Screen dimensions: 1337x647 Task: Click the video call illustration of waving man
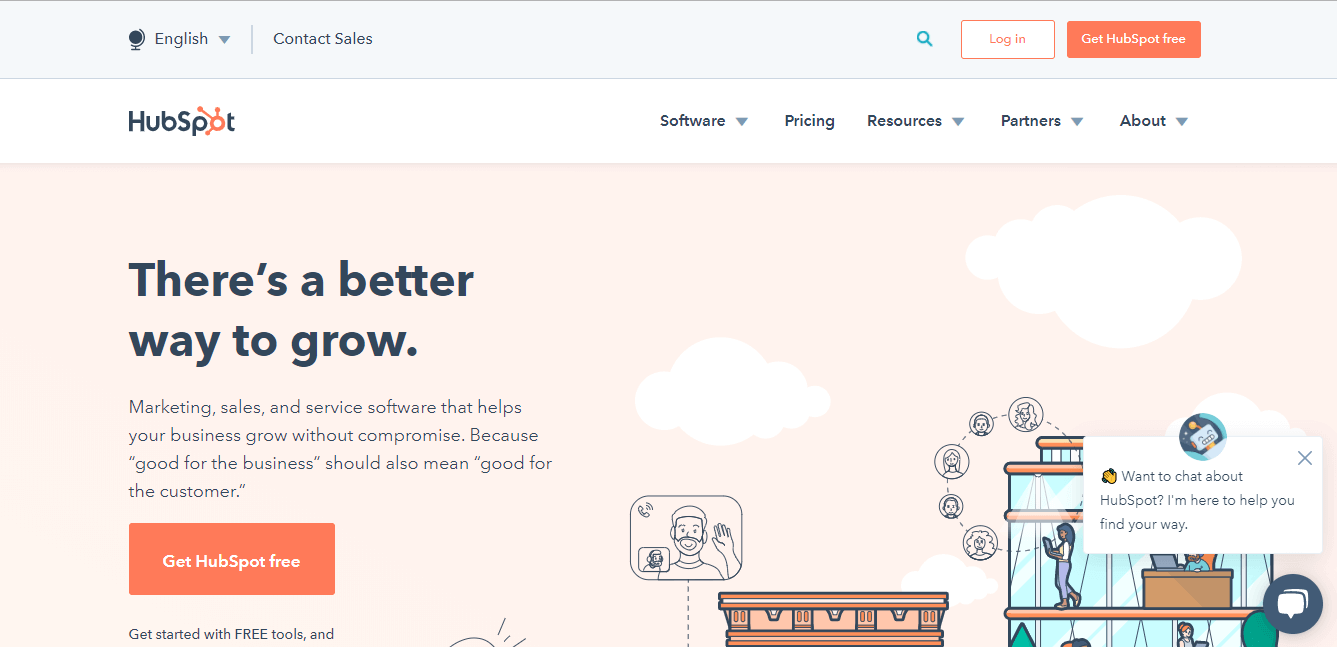[x=686, y=537]
